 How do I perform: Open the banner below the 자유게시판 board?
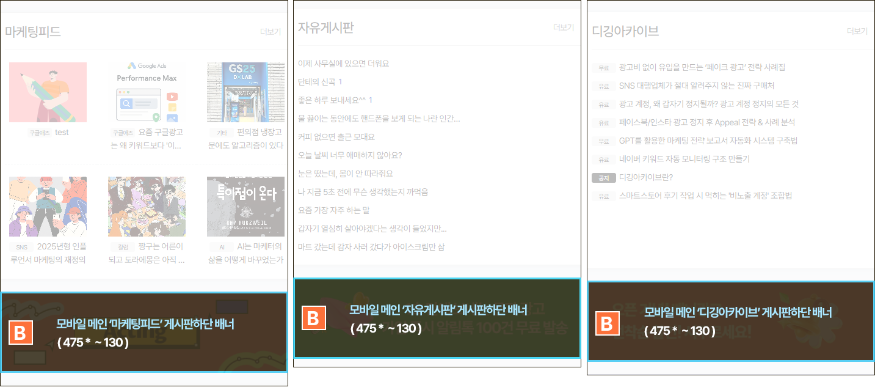point(437,319)
